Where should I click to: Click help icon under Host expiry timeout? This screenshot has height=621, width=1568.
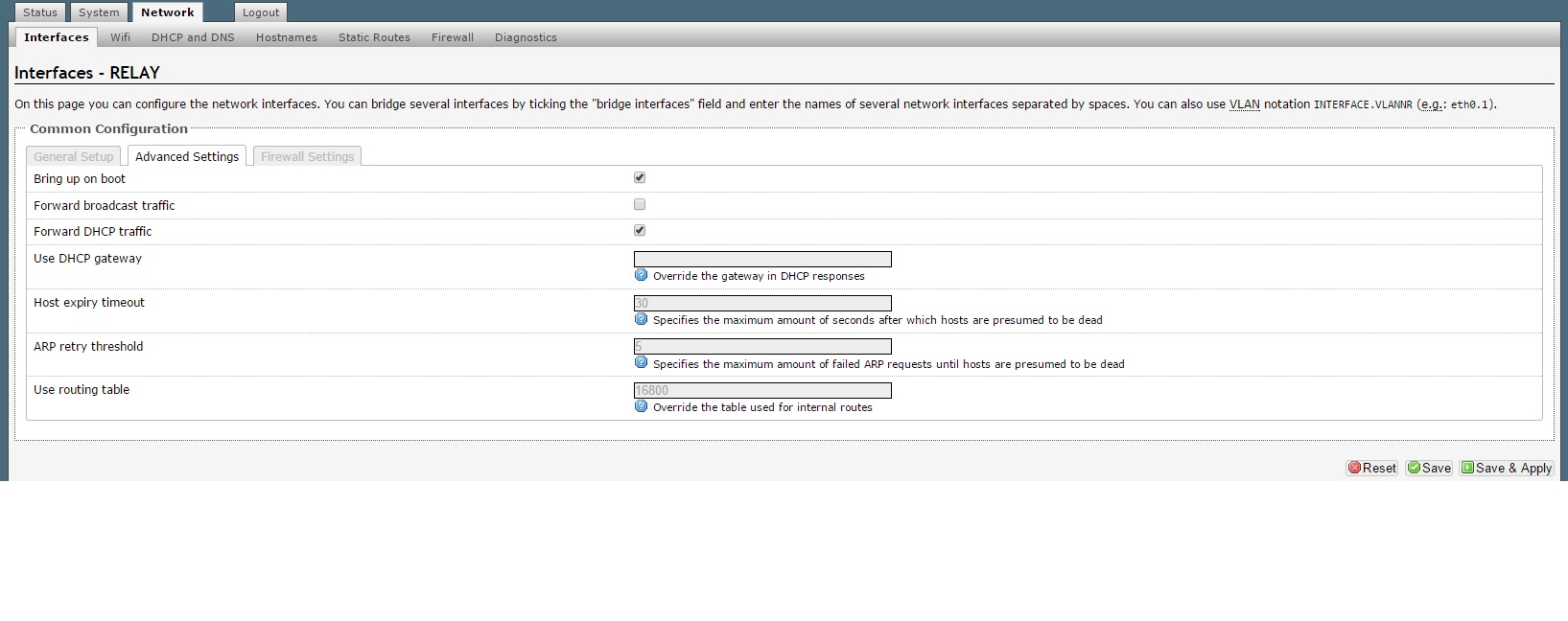tap(641, 319)
